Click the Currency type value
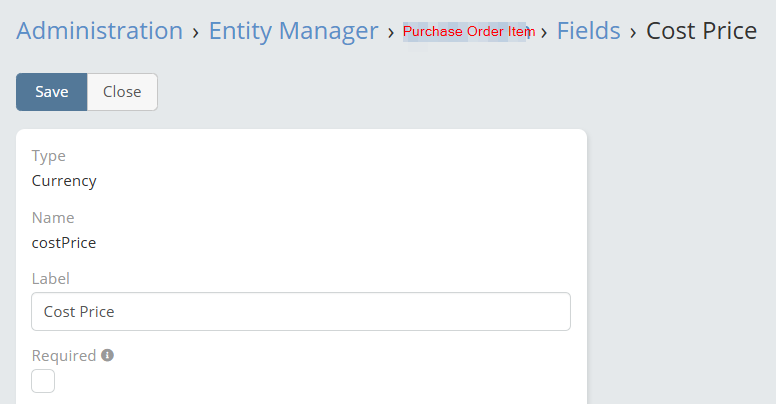Screen dimensions: 776x404 (64, 181)
